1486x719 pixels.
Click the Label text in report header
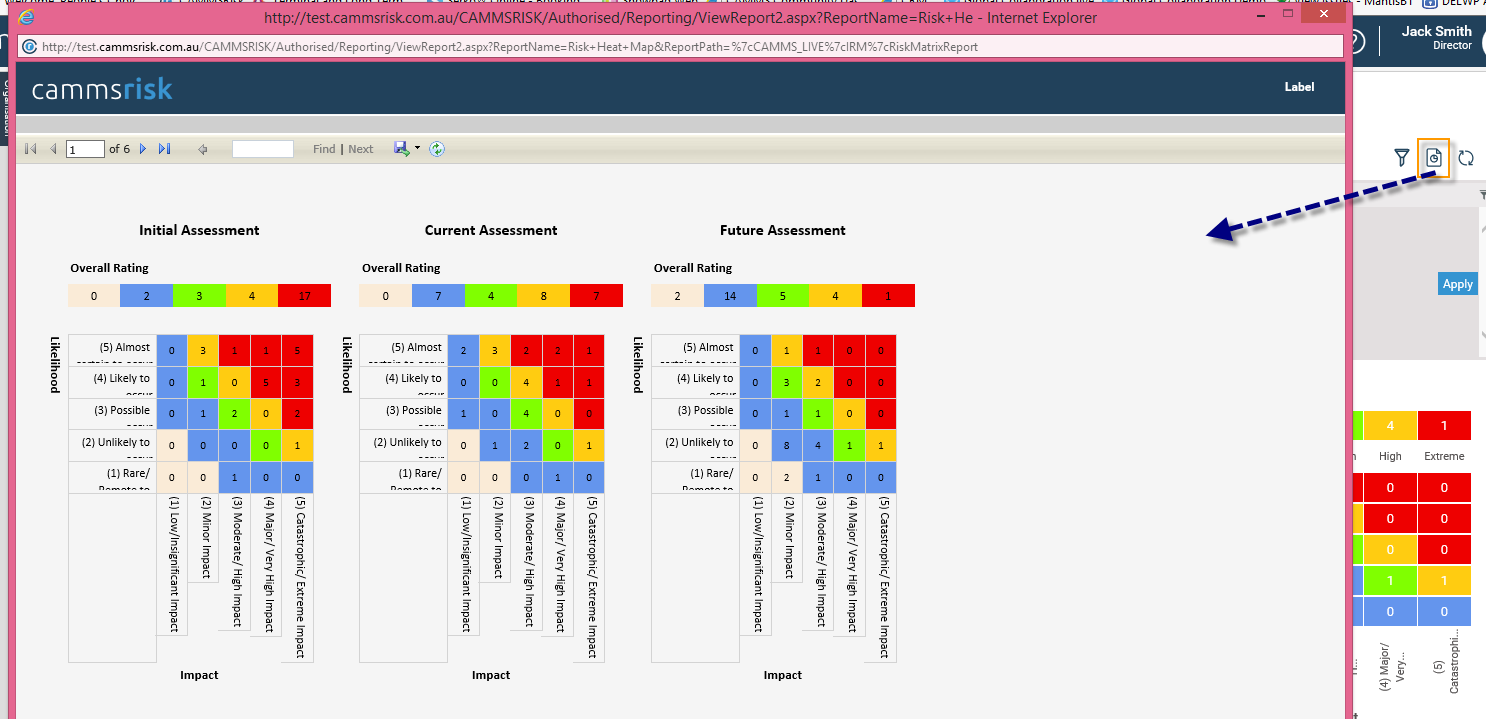(x=1299, y=87)
